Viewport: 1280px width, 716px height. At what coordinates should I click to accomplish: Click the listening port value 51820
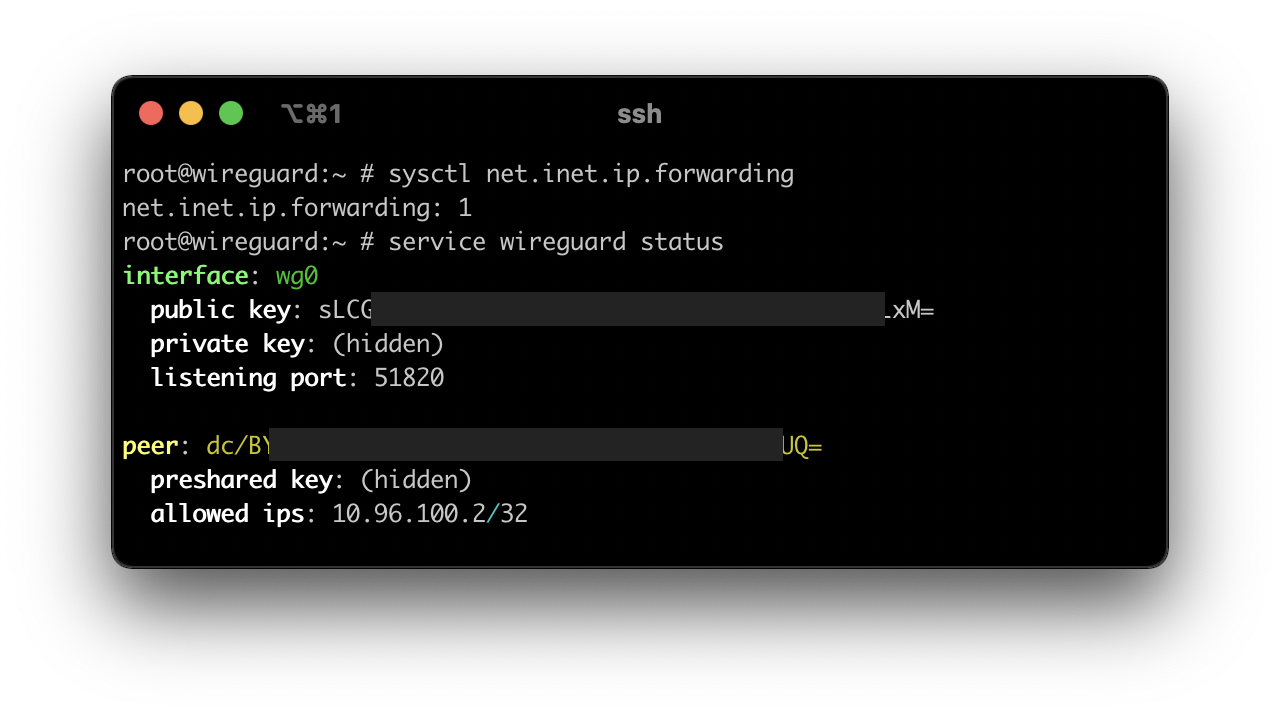pos(409,378)
